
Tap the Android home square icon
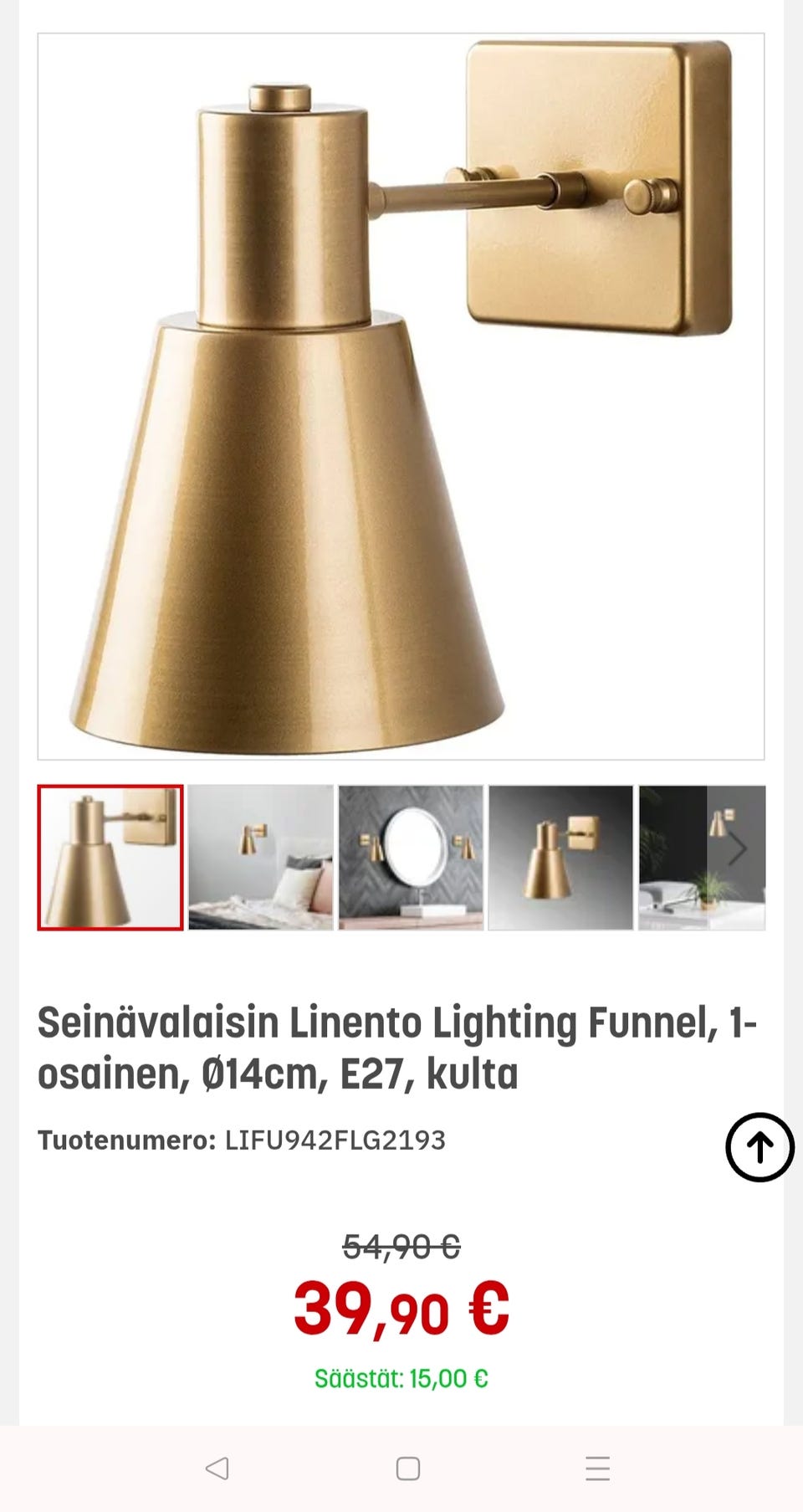408,1468
